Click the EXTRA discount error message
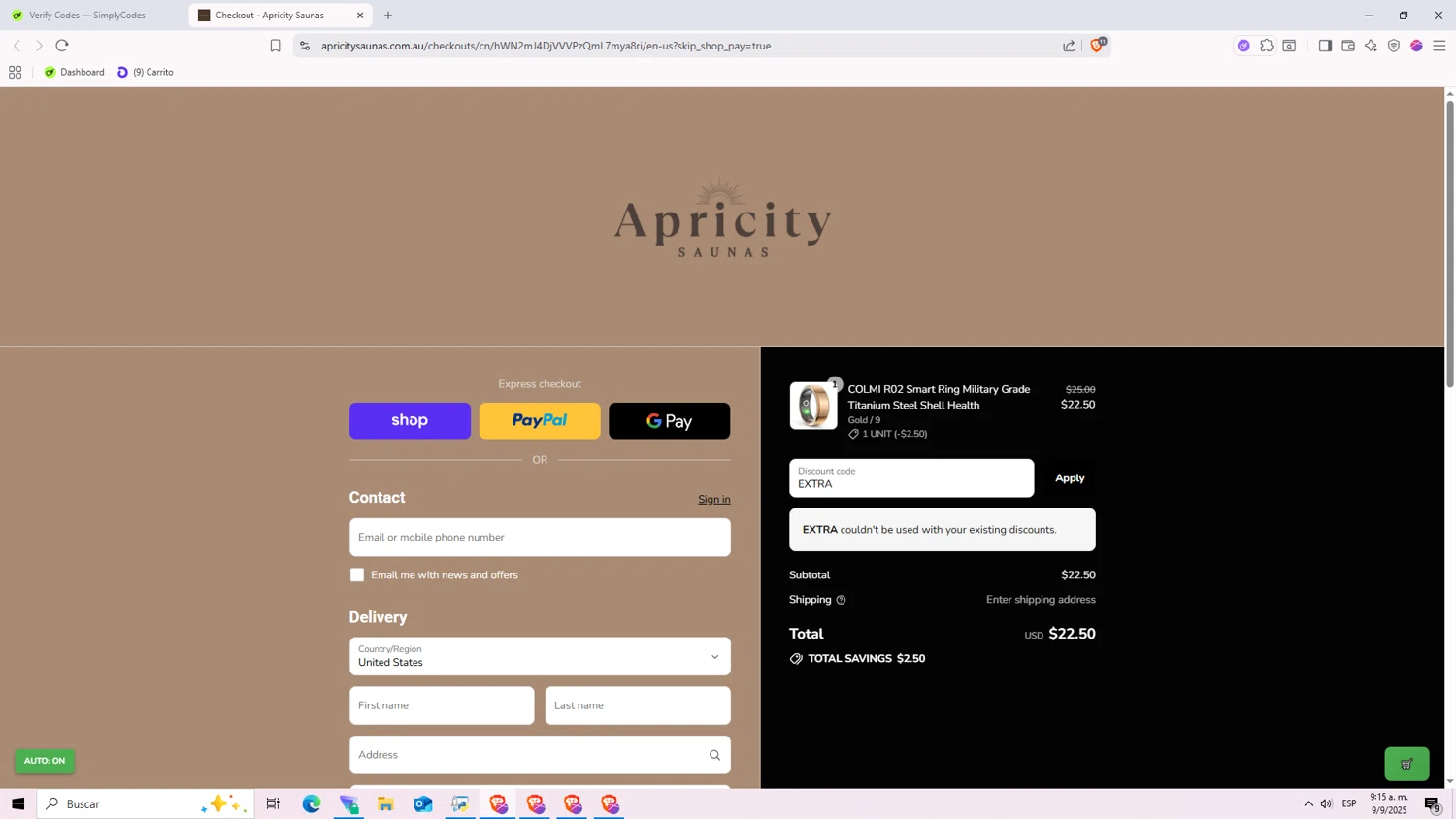The image size is (1456, 819). 943,530
